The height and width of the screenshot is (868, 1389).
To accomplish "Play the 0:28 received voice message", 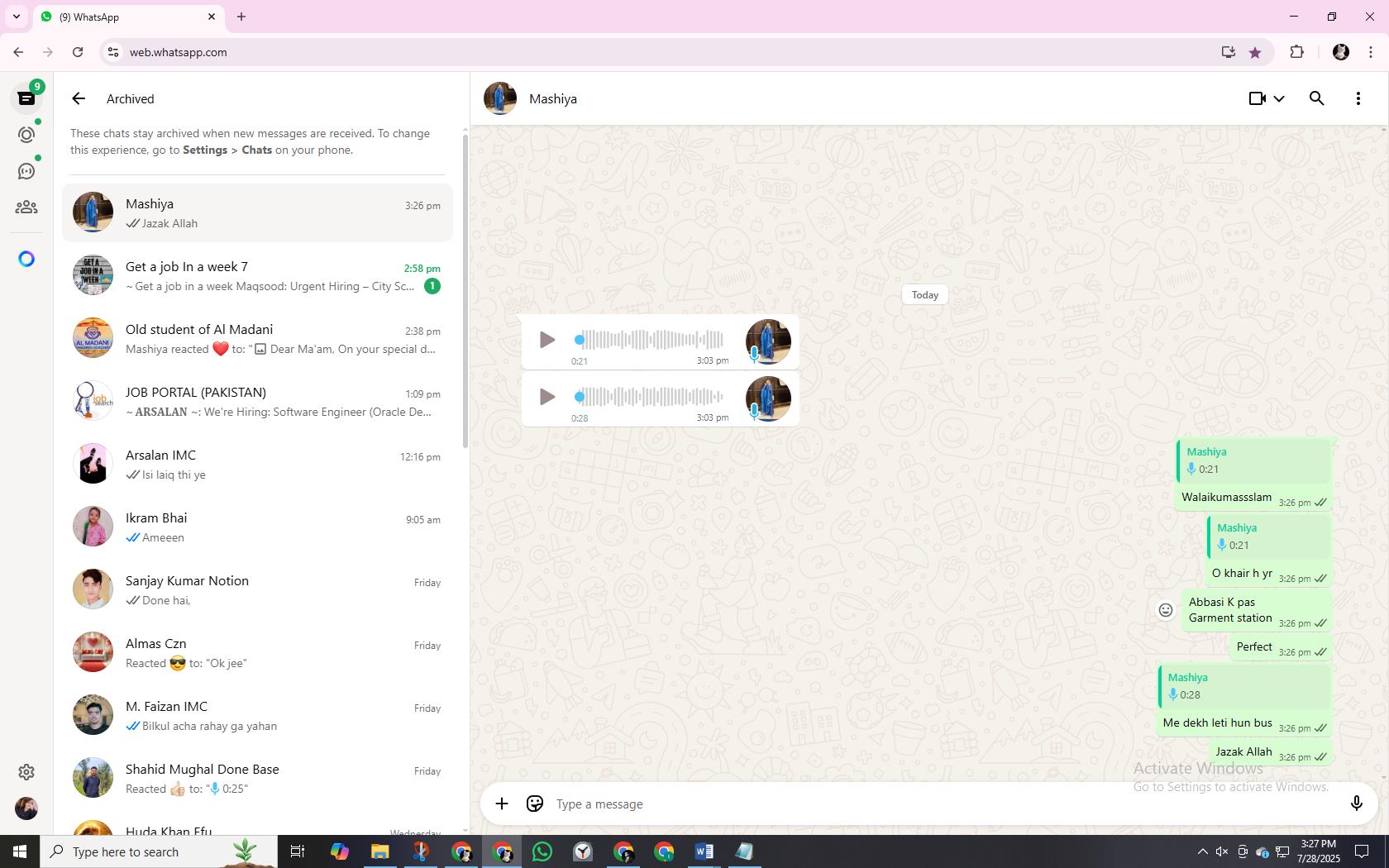I will tap(547, 397).
